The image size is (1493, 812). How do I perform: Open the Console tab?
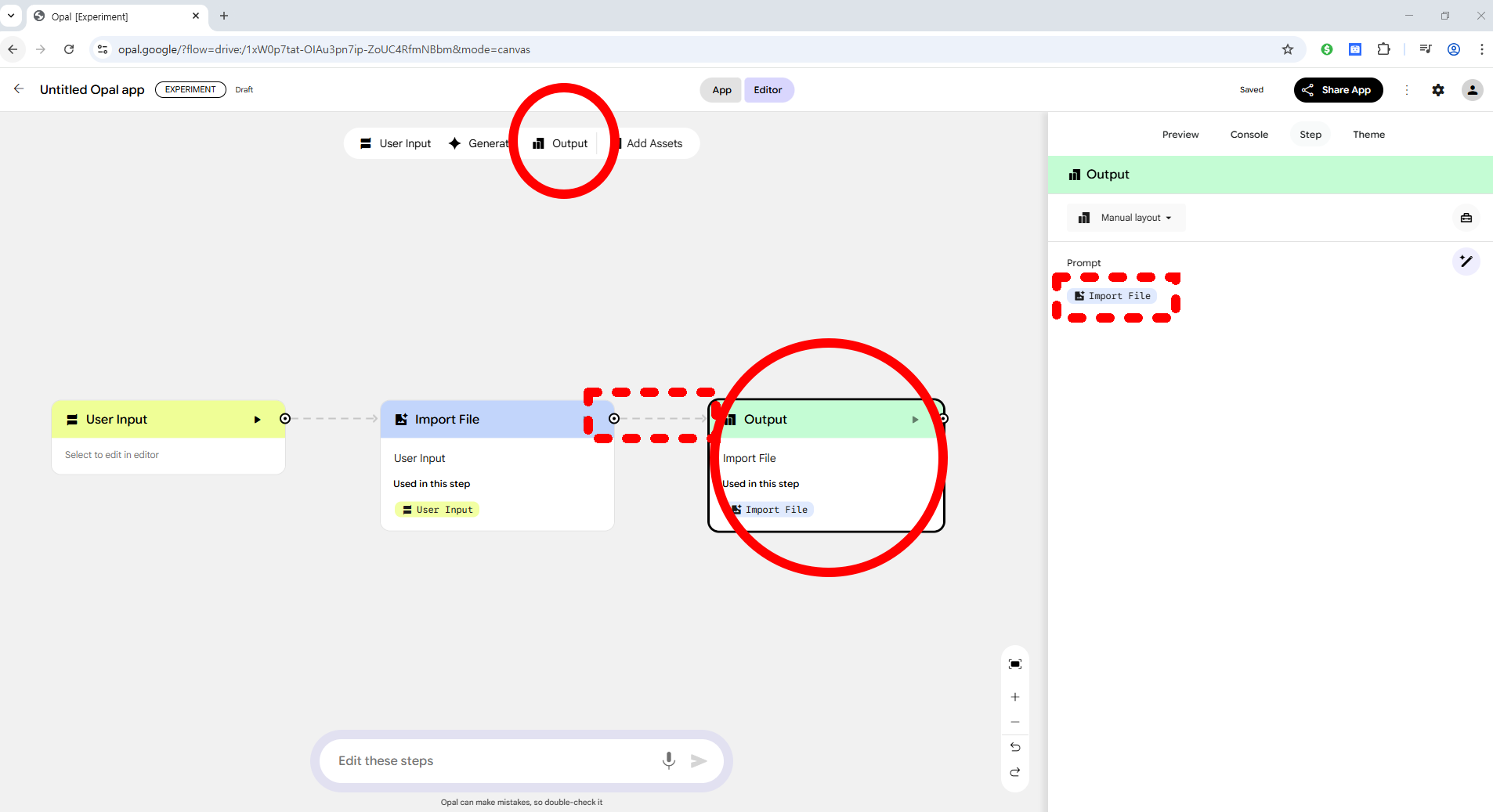click(x=1249, y=135)
